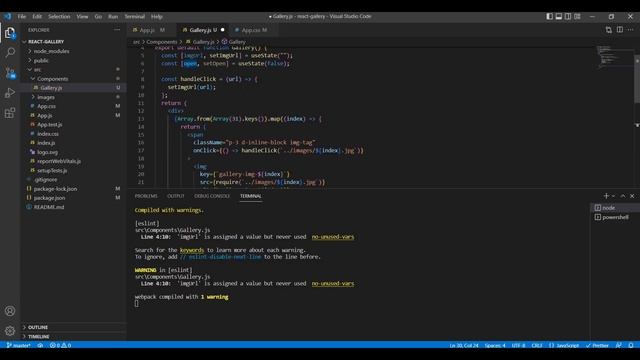
Task: Expand the Outline section
Action: (73, 327)
